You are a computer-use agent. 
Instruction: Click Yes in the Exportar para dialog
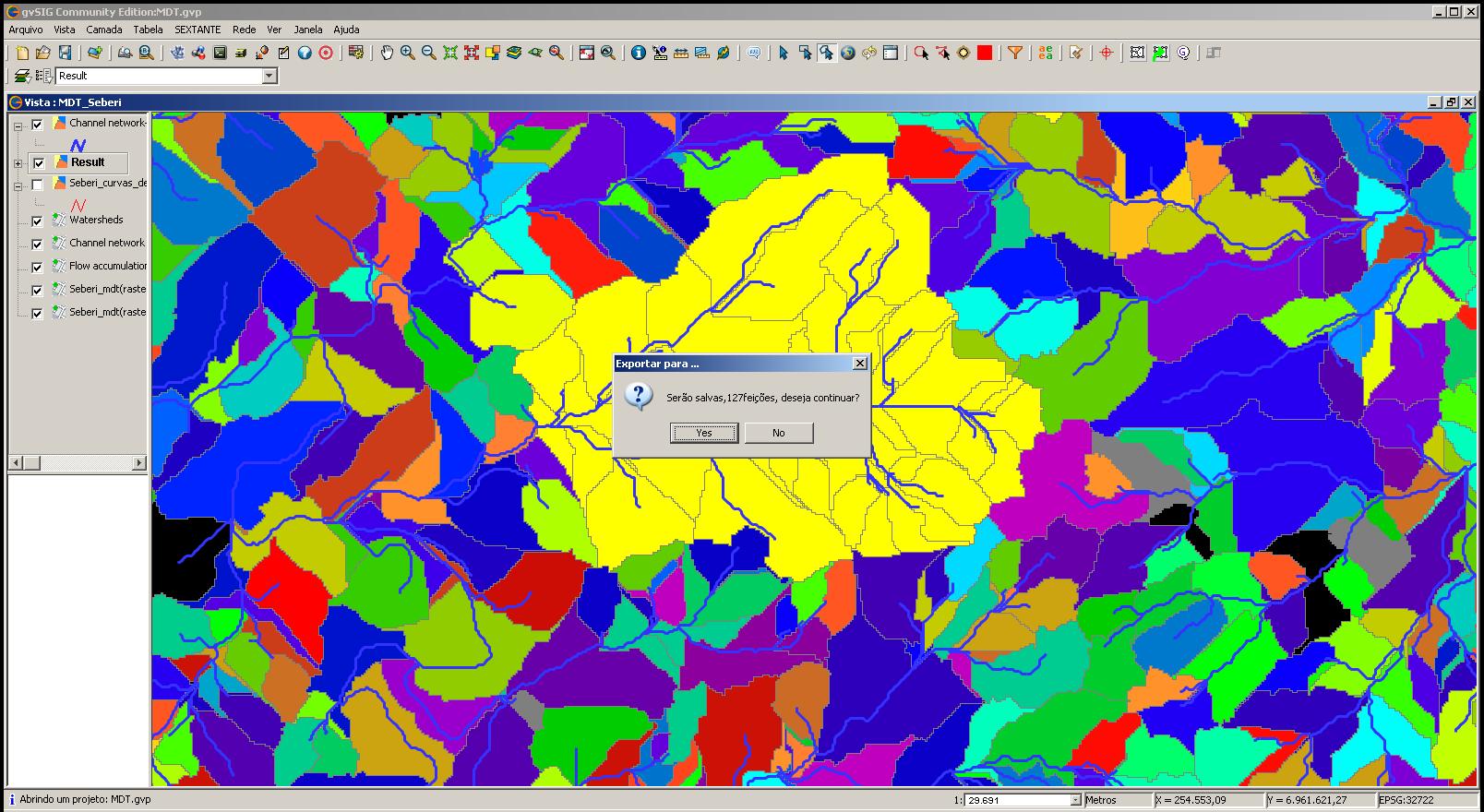tap(704, 433)
